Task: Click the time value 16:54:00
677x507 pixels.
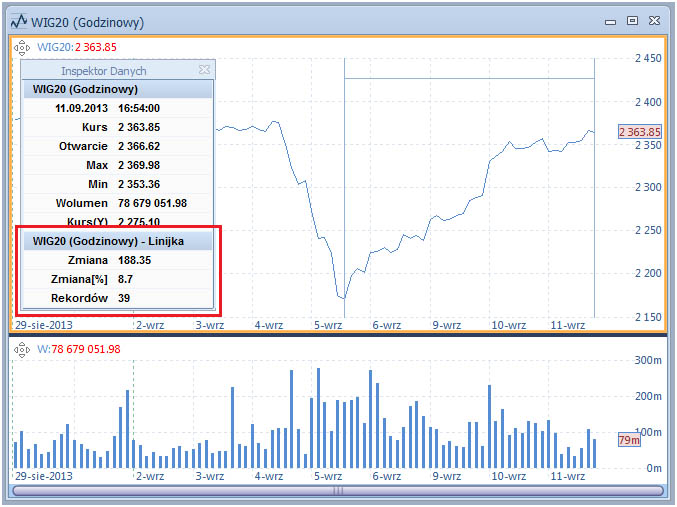Action: [139, 108]
